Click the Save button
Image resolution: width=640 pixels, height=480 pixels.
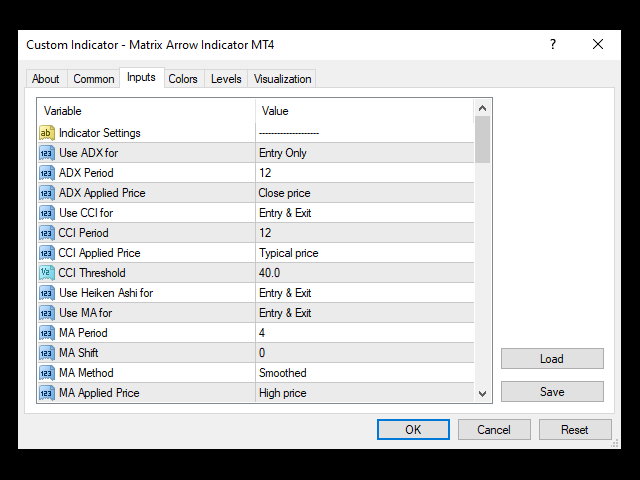[552, 392]
